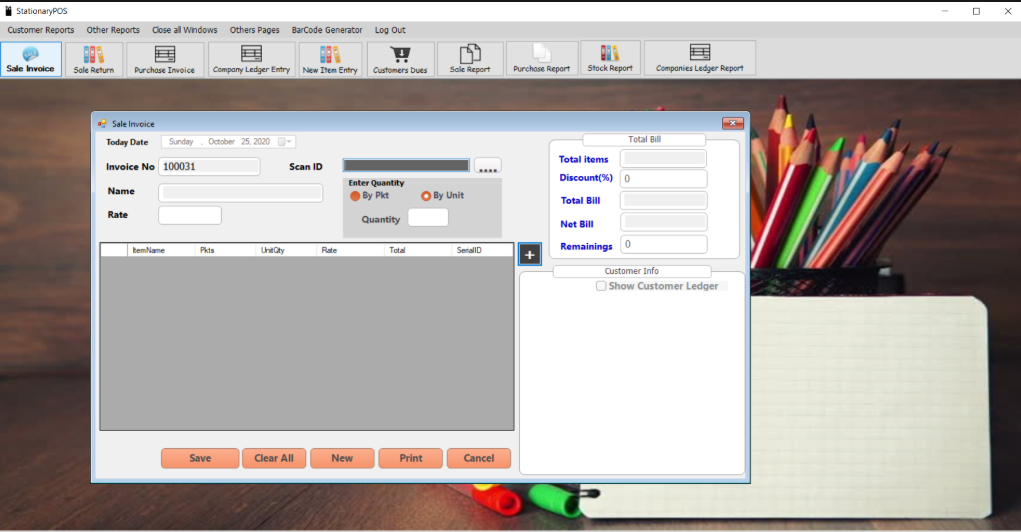
Task: Open the Others Pages menu
Action: point(254,30)
